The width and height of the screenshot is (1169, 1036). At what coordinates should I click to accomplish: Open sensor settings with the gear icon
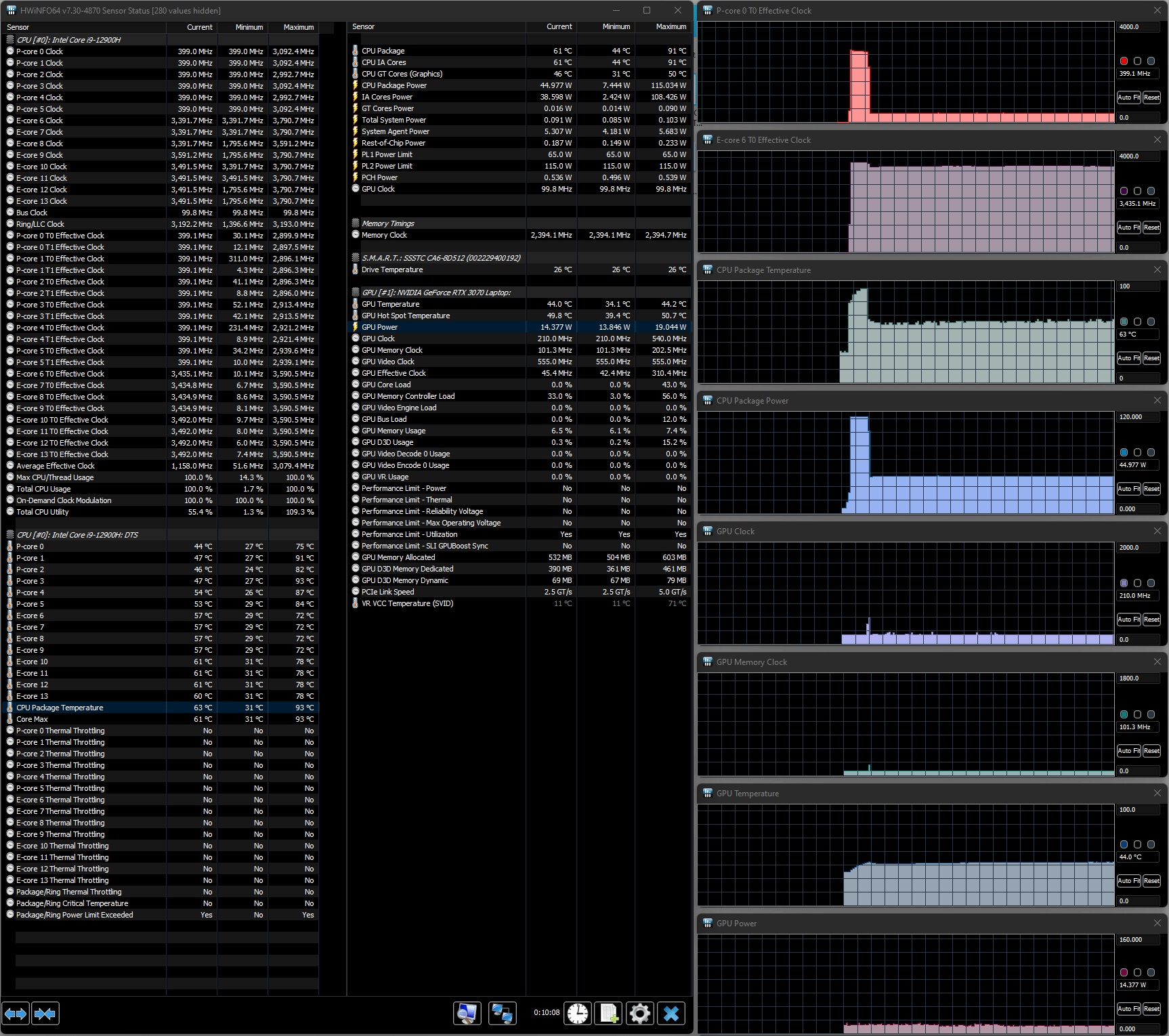(640, 1014)
